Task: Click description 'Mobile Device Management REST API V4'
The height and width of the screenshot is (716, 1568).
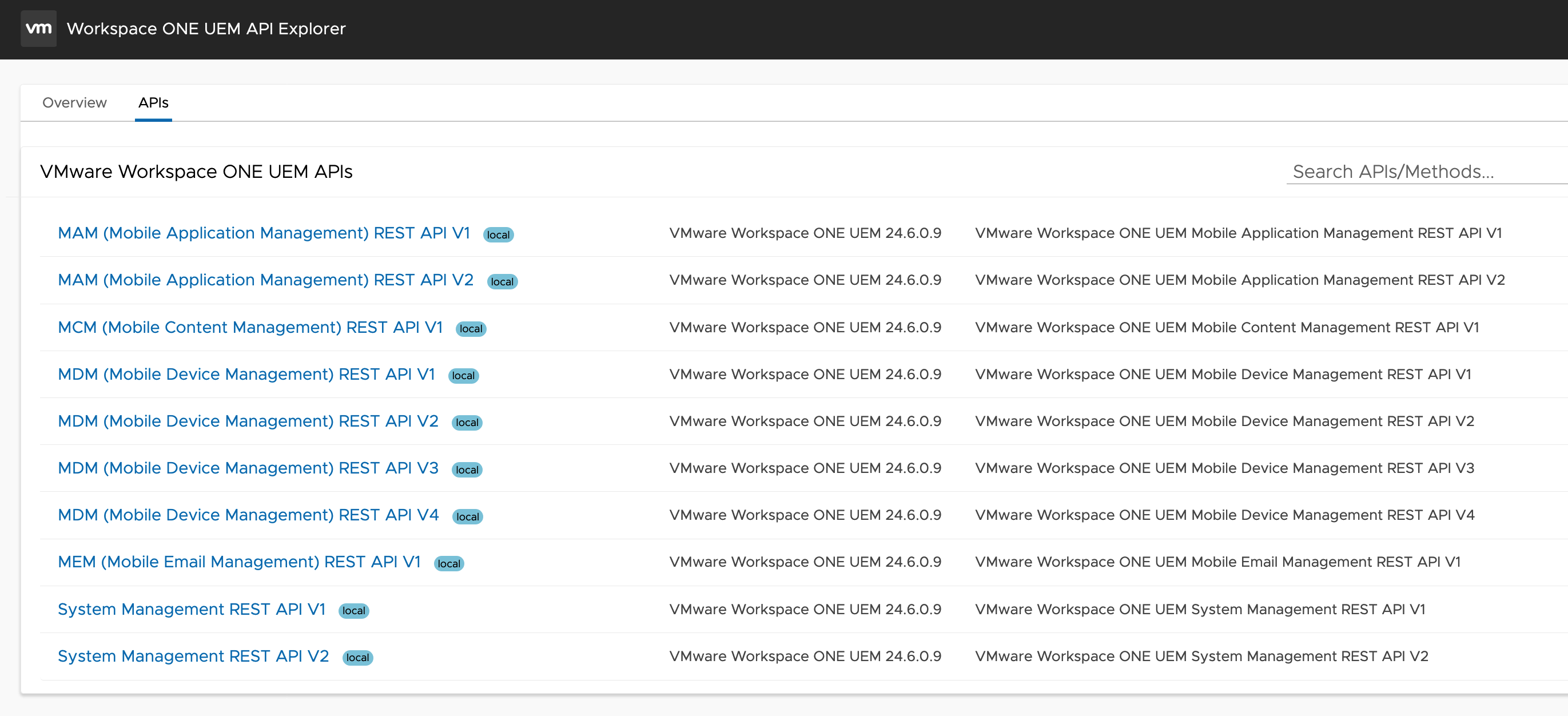Action: tap(1225, 515)
